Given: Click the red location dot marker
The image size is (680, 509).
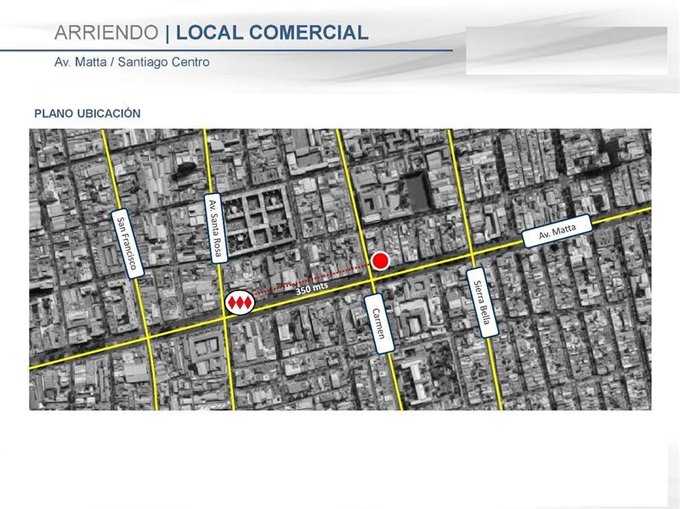Looking at the screenshot, I should [x=380, y=261].
